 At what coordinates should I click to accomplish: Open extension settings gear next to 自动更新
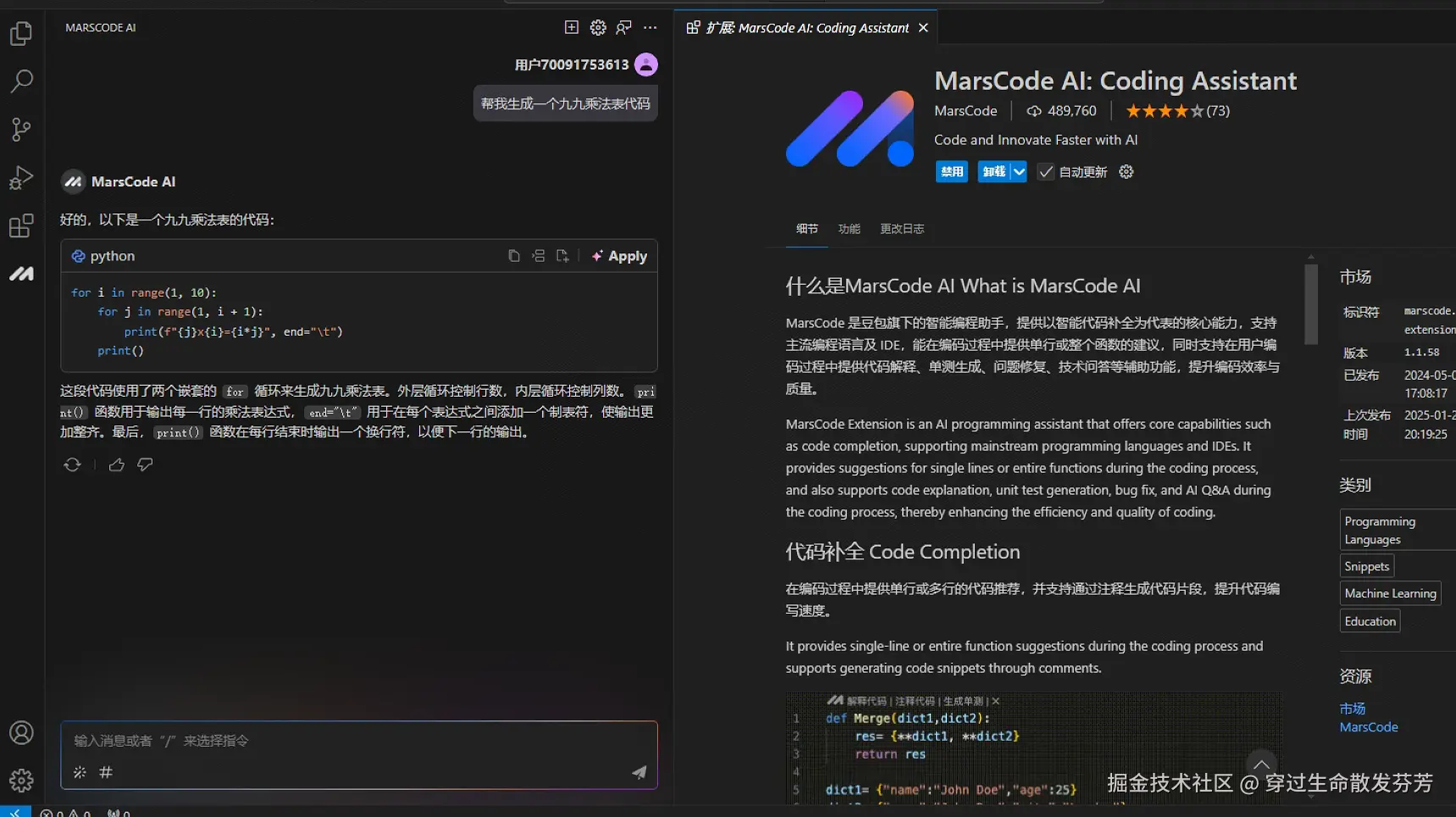tap(1126, 172)
